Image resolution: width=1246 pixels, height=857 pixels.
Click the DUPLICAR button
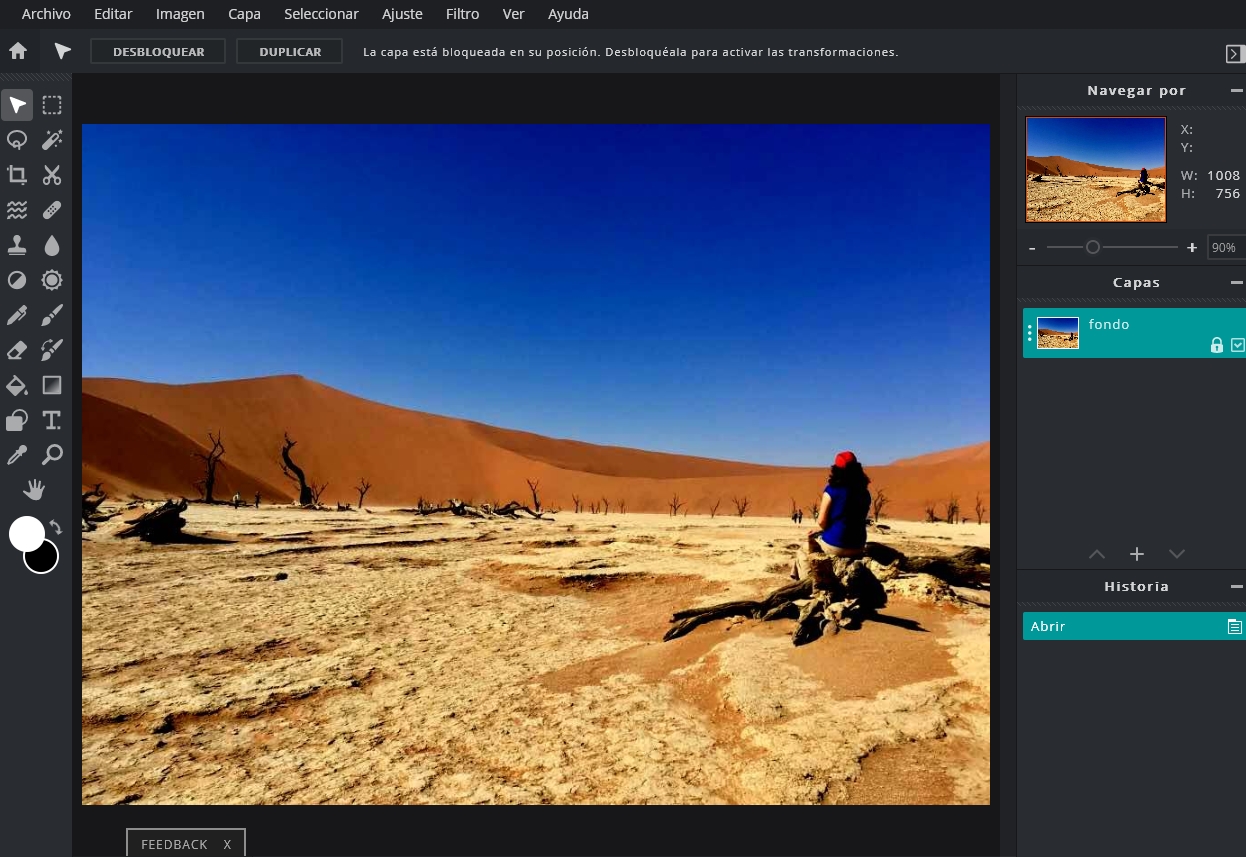pos(290,51)
